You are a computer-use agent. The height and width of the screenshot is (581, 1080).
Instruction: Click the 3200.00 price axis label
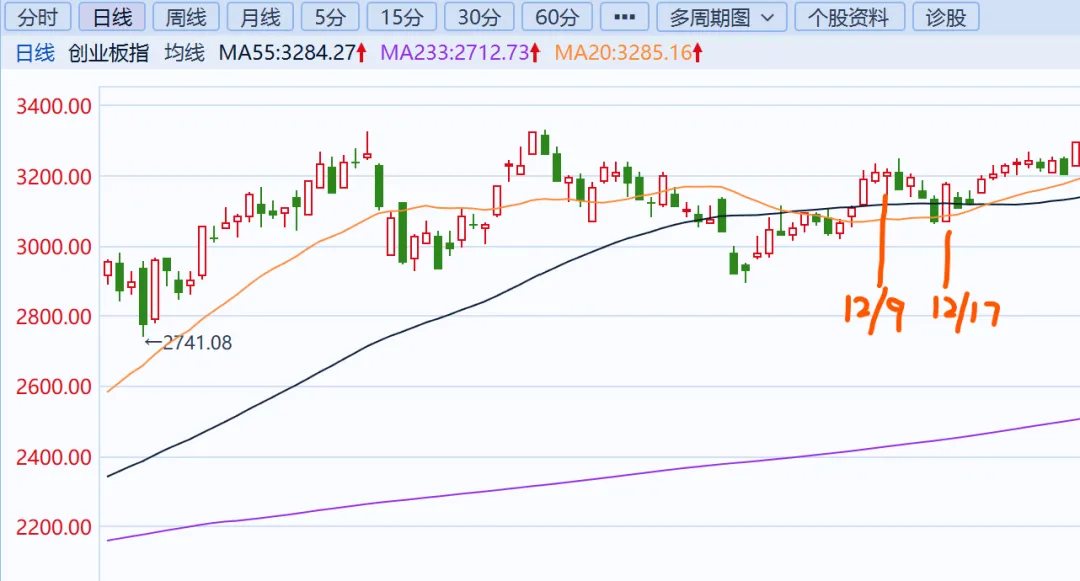pyautogui.click(x=54, y=176)
